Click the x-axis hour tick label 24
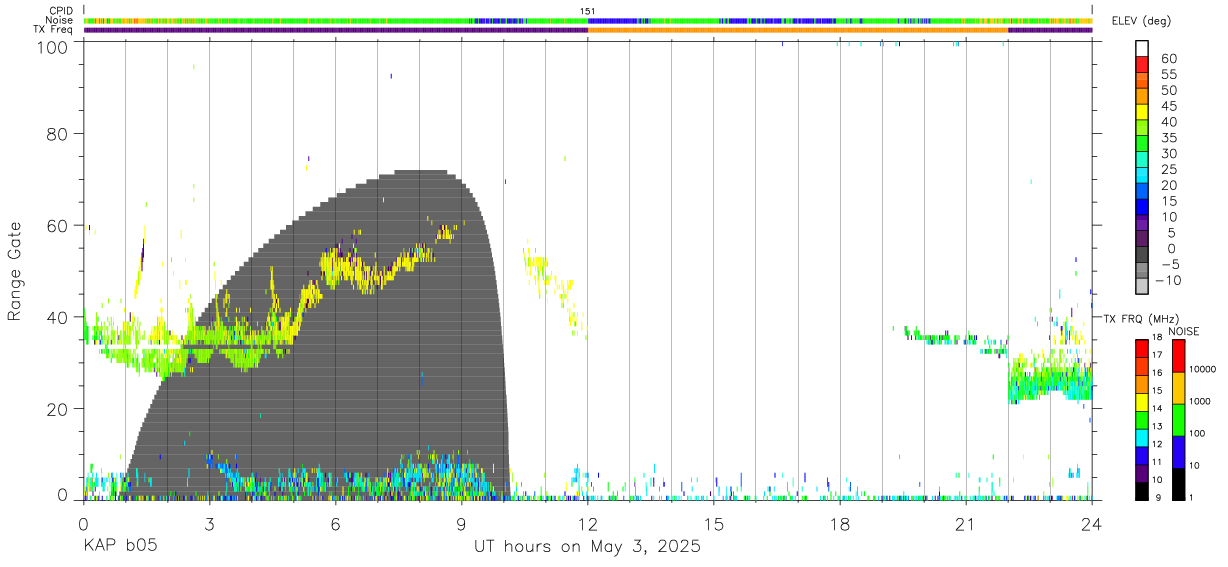1228x567 pixels. (1092, 524)
